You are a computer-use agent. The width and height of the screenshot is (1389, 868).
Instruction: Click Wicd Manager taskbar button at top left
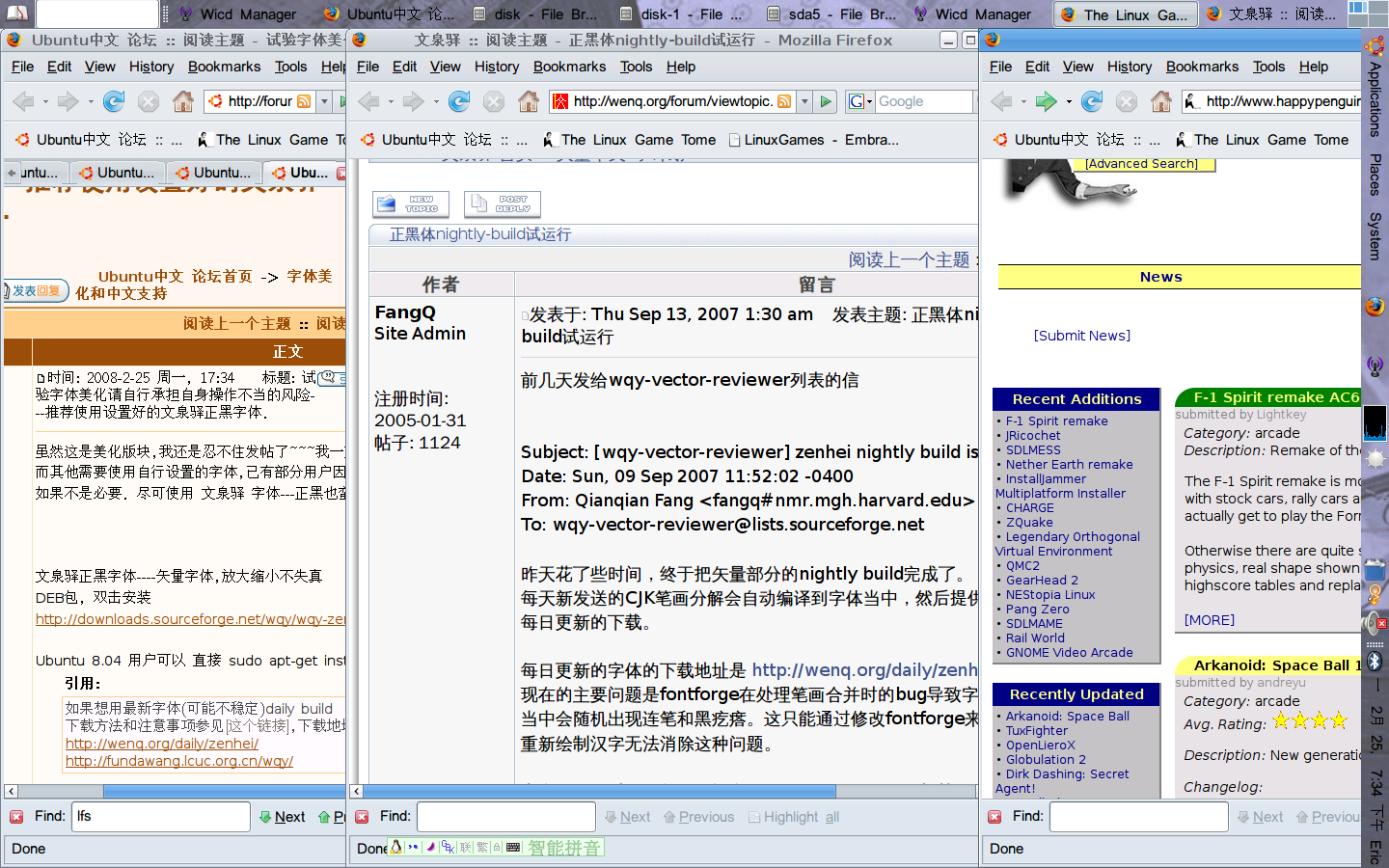pyautogui.click(x=238, y=14)
